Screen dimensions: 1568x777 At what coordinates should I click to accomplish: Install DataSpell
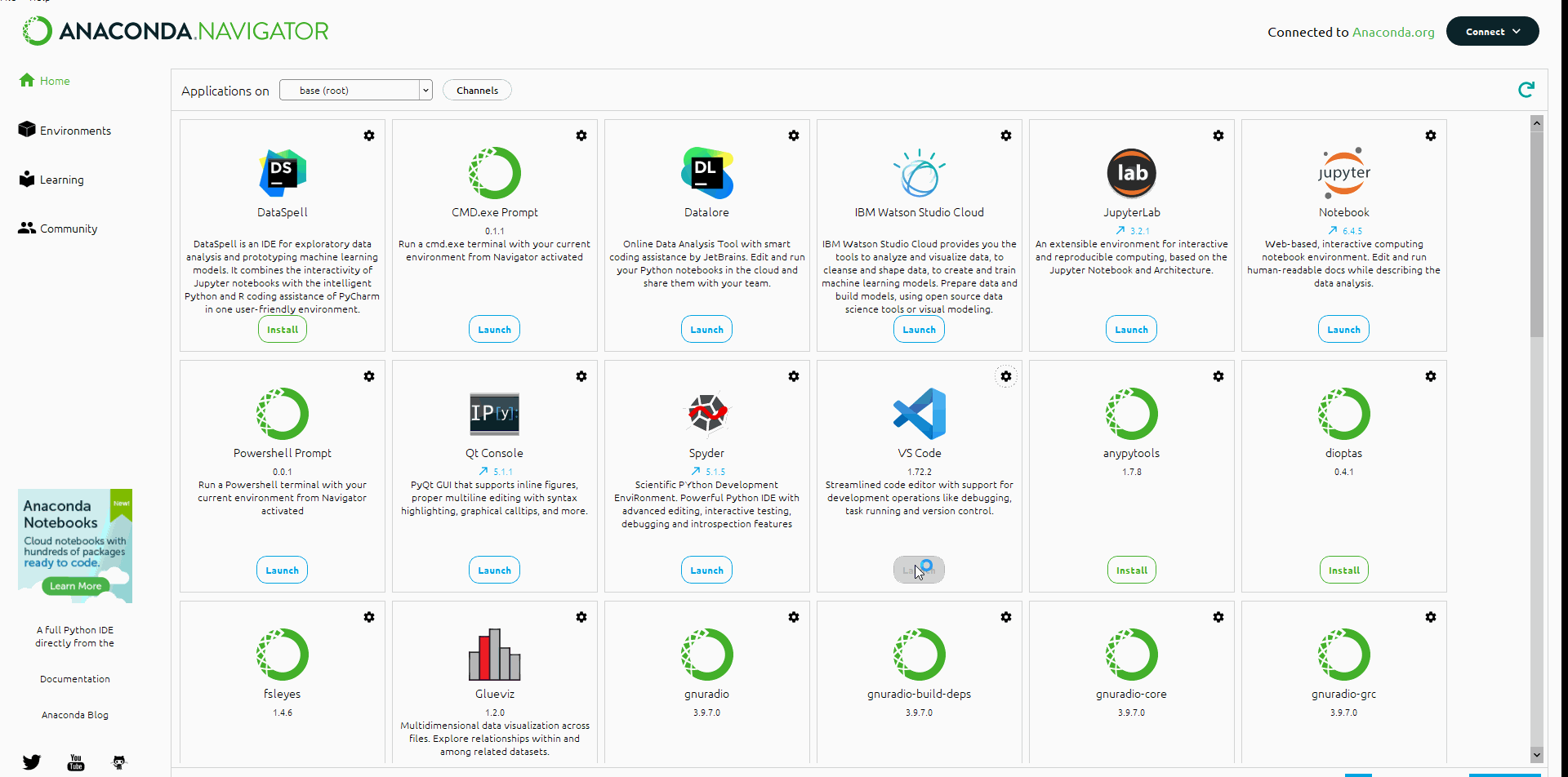point(283,329)
